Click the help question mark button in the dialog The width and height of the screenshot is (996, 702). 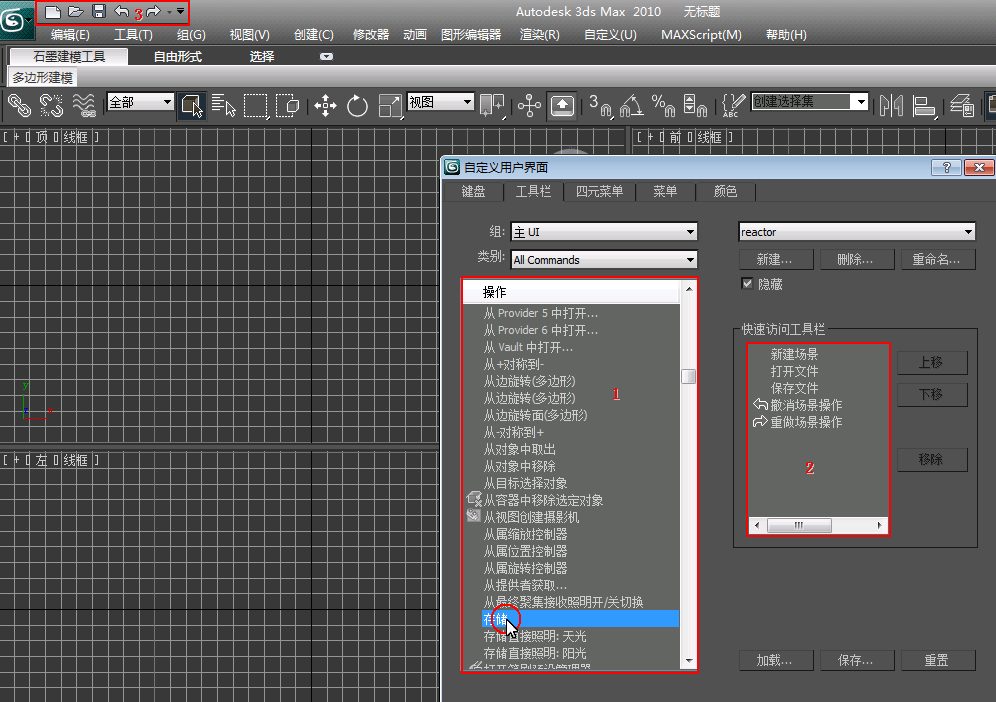[946, 167]
